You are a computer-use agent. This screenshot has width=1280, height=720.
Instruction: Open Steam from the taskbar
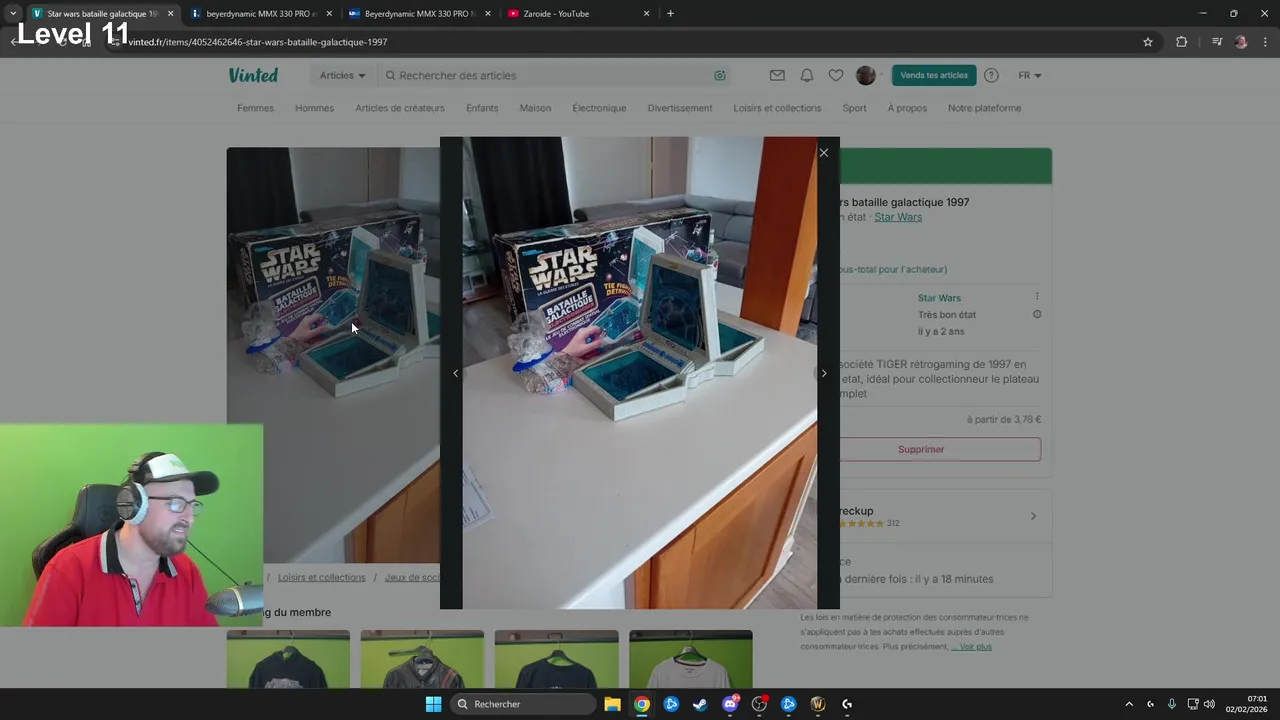point(700,704)
